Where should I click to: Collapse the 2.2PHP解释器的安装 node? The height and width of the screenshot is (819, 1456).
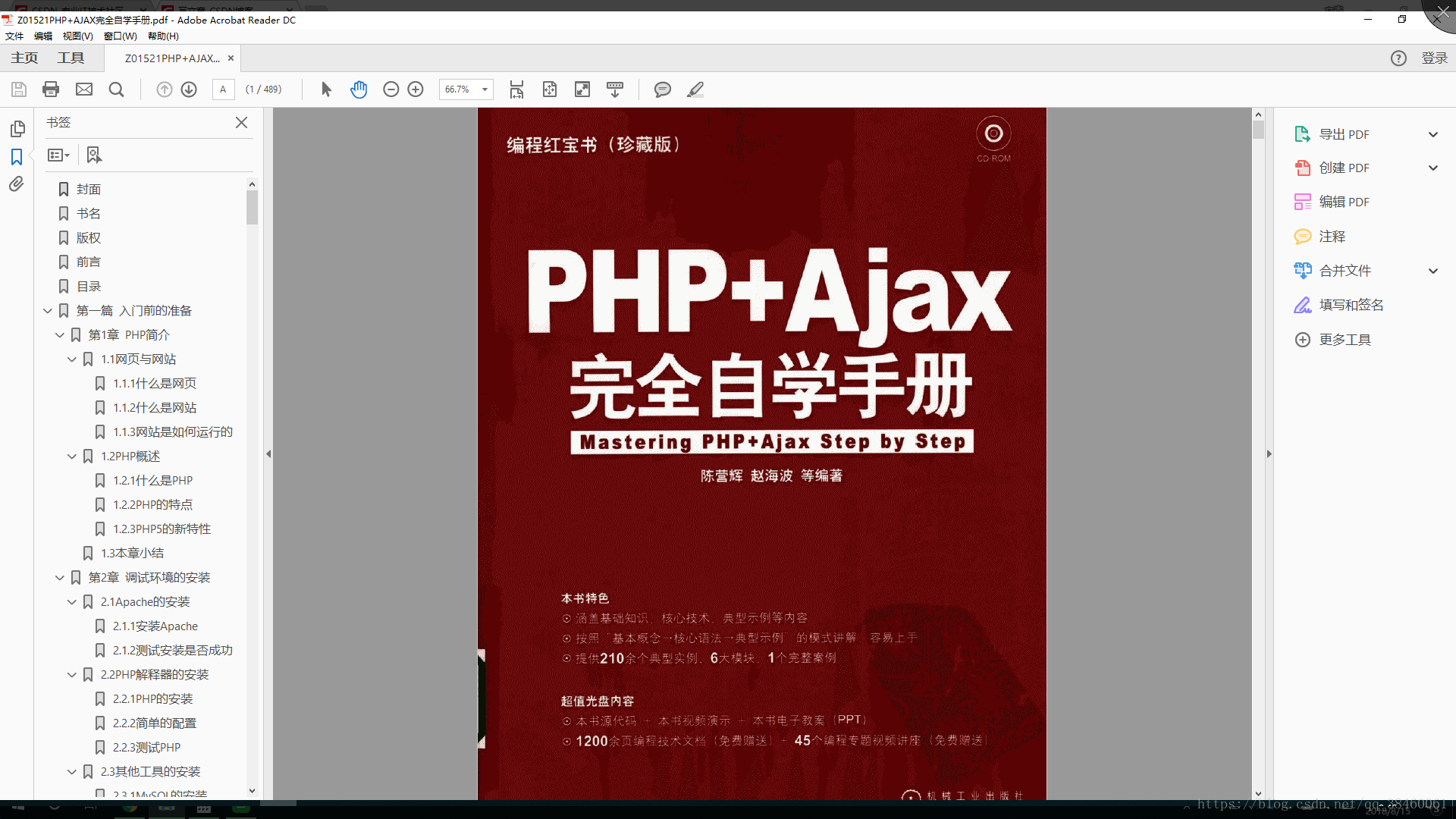click(71, 675)
